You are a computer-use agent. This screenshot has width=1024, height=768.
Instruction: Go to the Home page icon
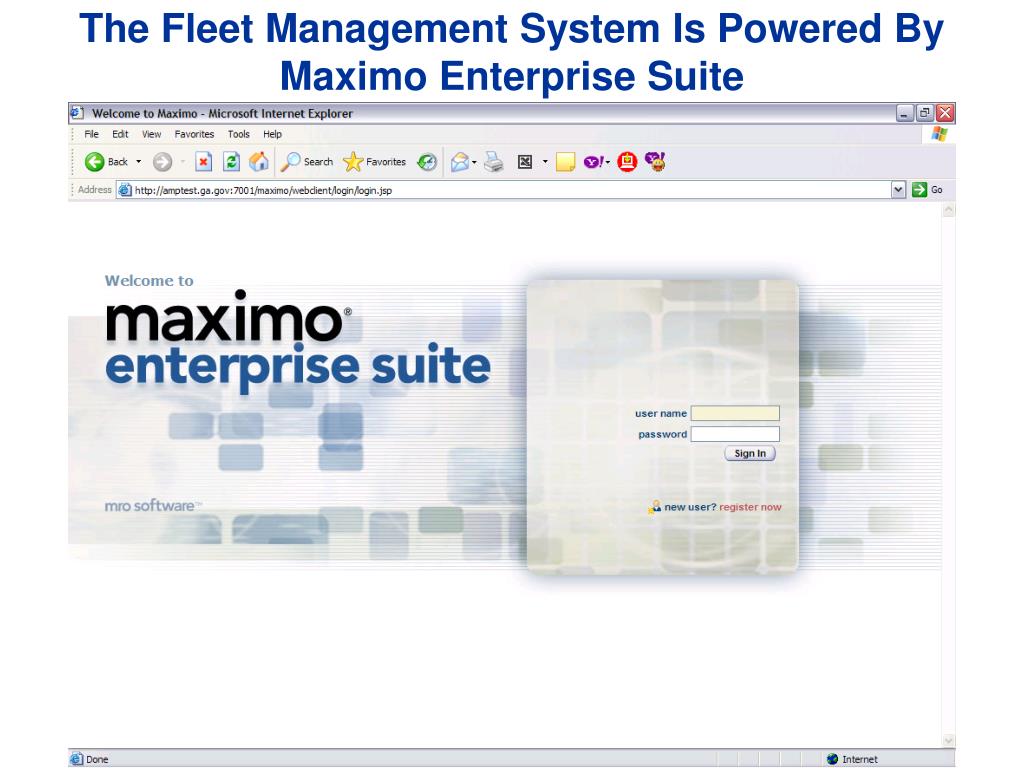259,161
